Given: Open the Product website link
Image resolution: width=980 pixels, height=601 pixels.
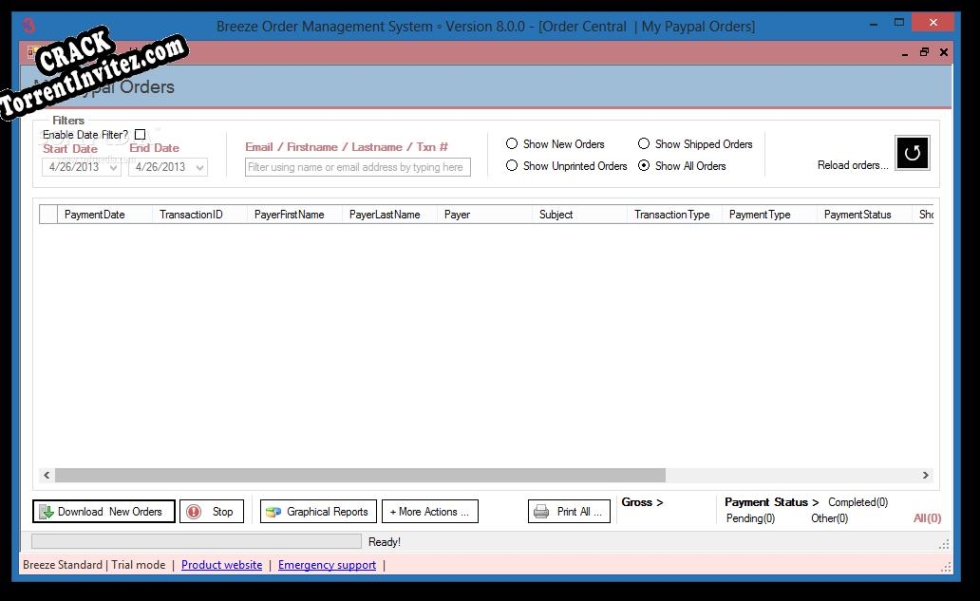Looking at the screenshot, I should [x=221, y=564].
